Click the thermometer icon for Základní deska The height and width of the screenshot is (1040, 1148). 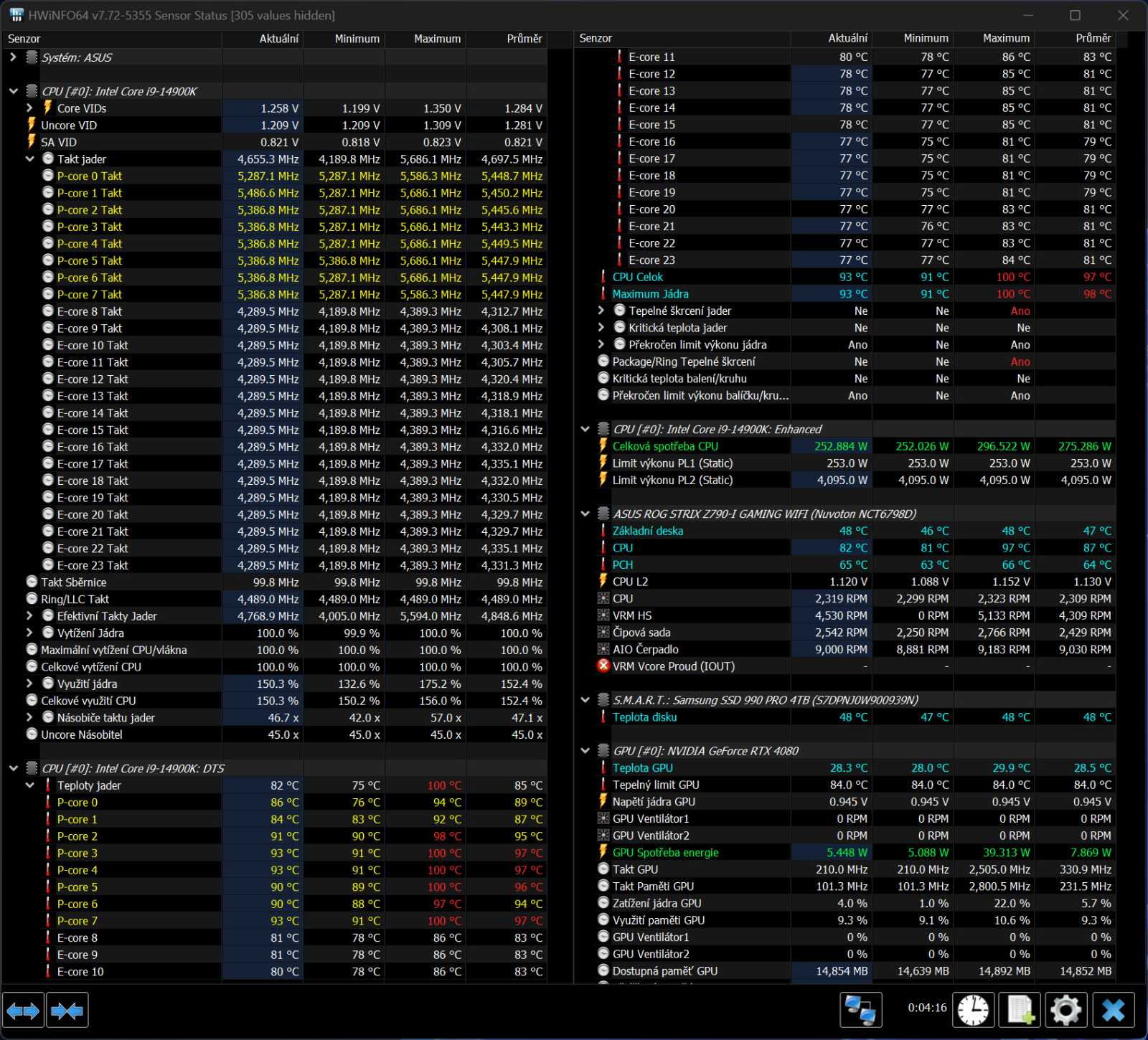(603, 531)
